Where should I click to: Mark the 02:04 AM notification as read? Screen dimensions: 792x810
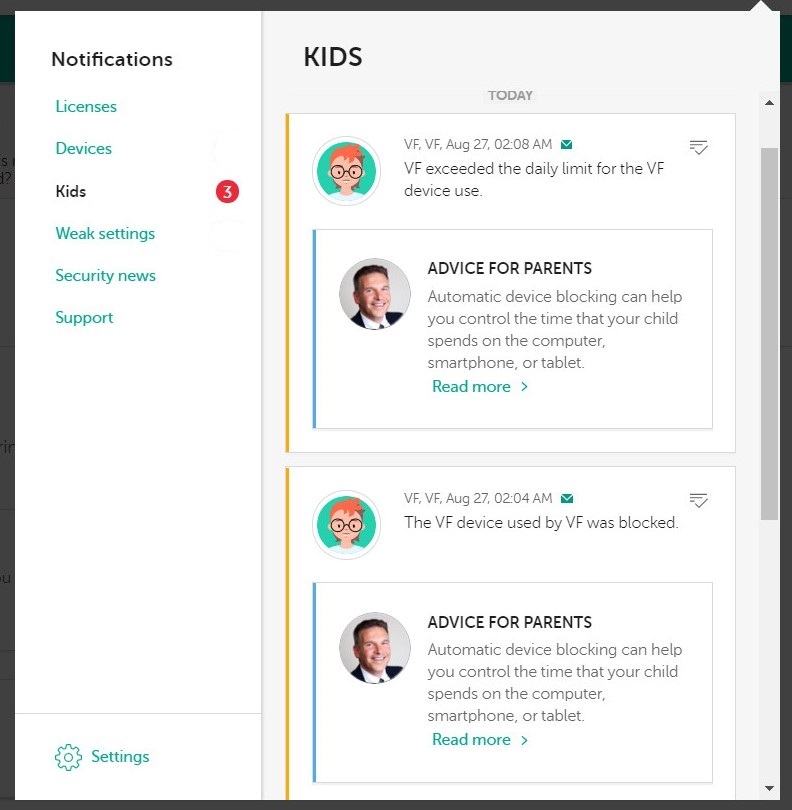(698, 500)
